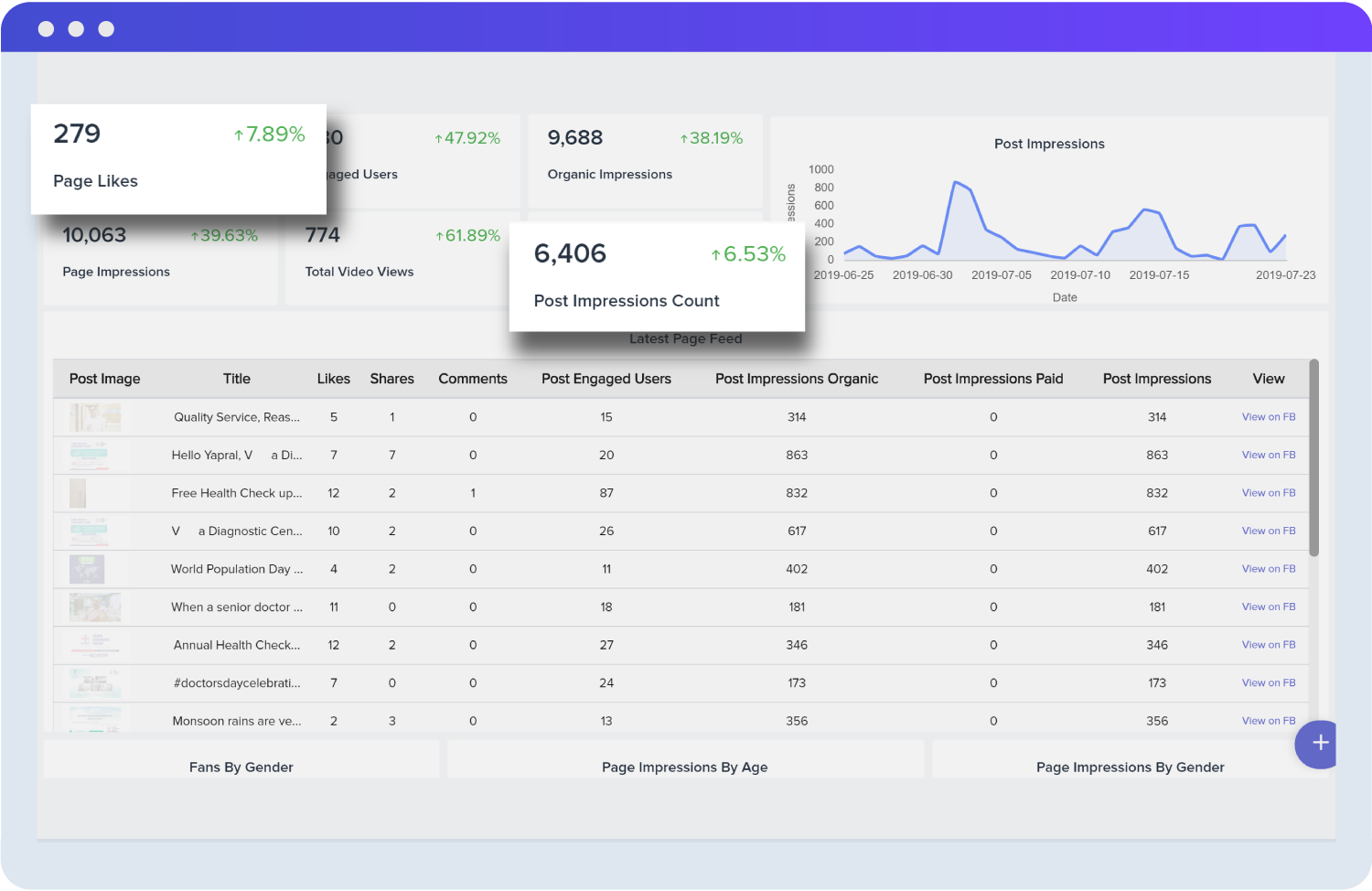
Task: Click the 87 engaged users cell
Action: (x=606, y=493)
